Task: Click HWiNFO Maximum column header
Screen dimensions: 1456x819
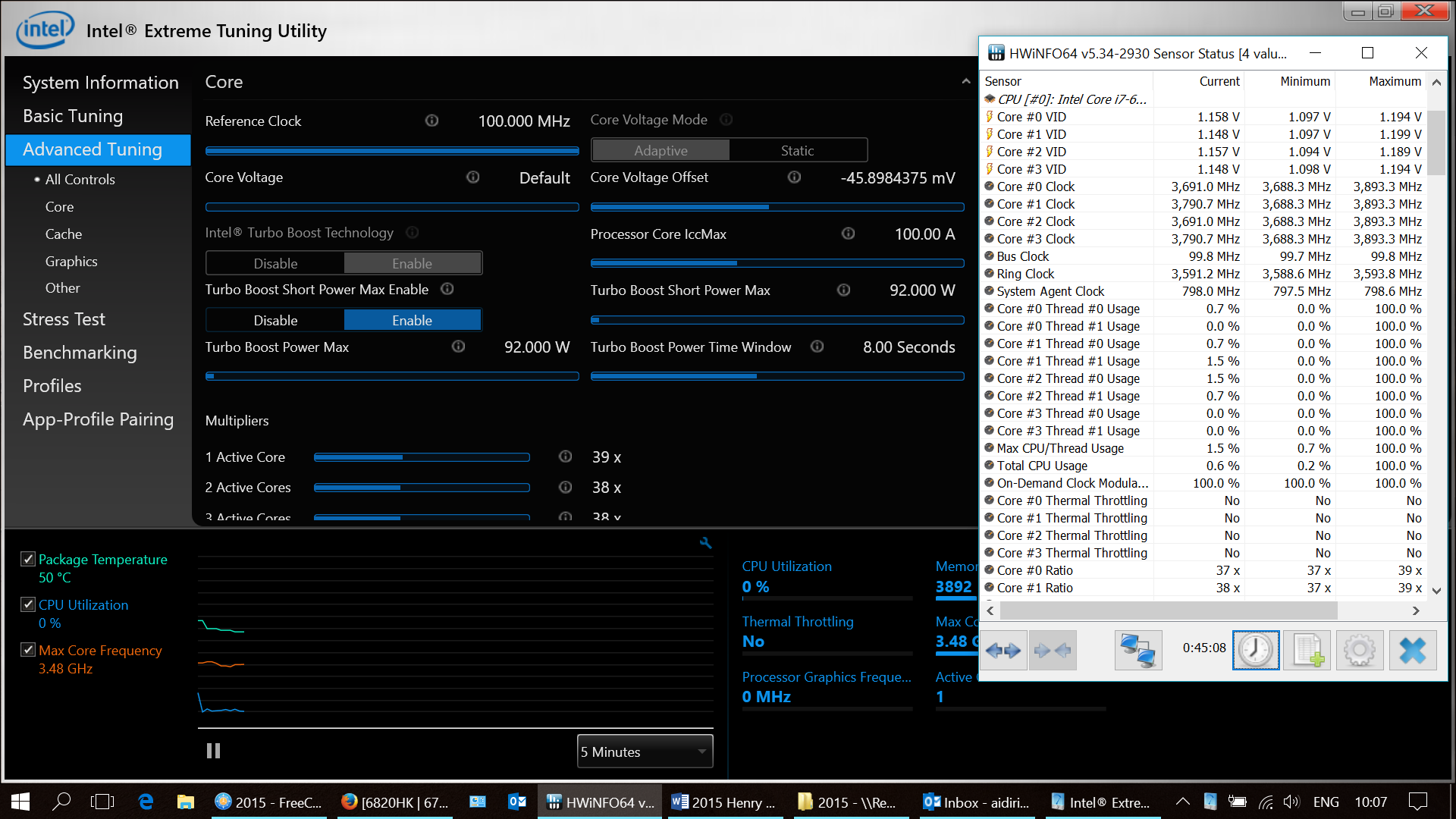Action: point(1395,81)
